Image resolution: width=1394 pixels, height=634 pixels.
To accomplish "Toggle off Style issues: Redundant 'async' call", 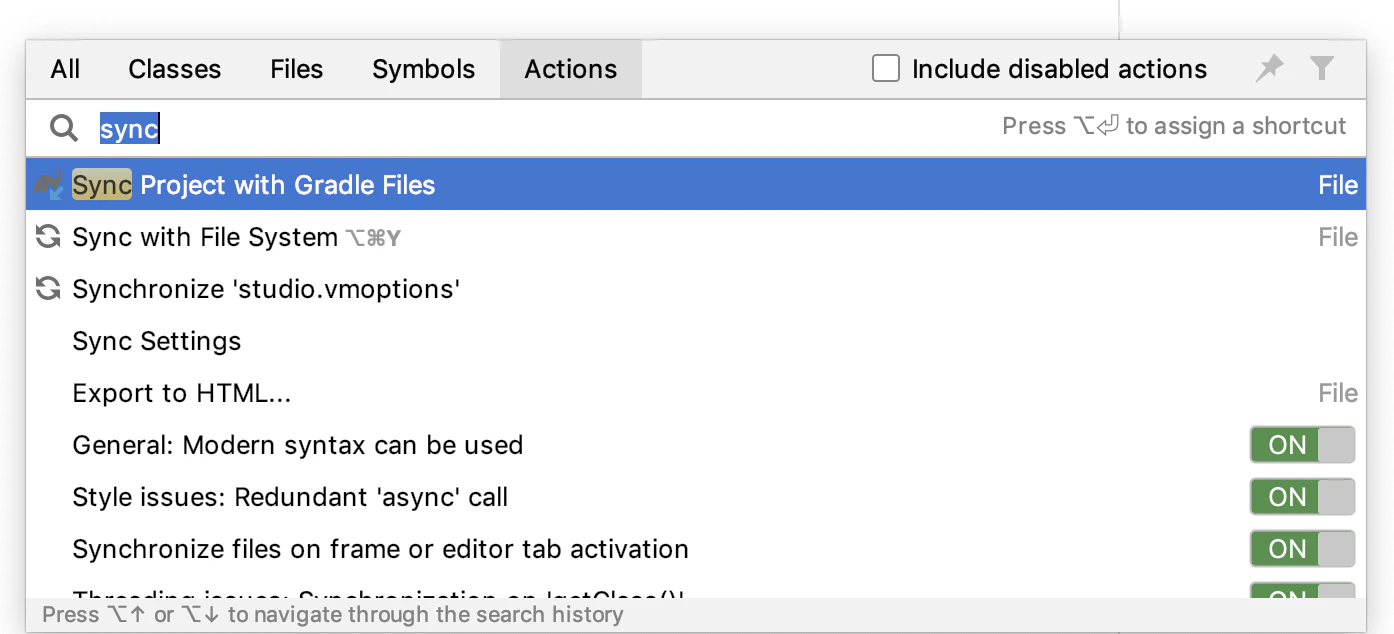I will [x=1302, y=497].
